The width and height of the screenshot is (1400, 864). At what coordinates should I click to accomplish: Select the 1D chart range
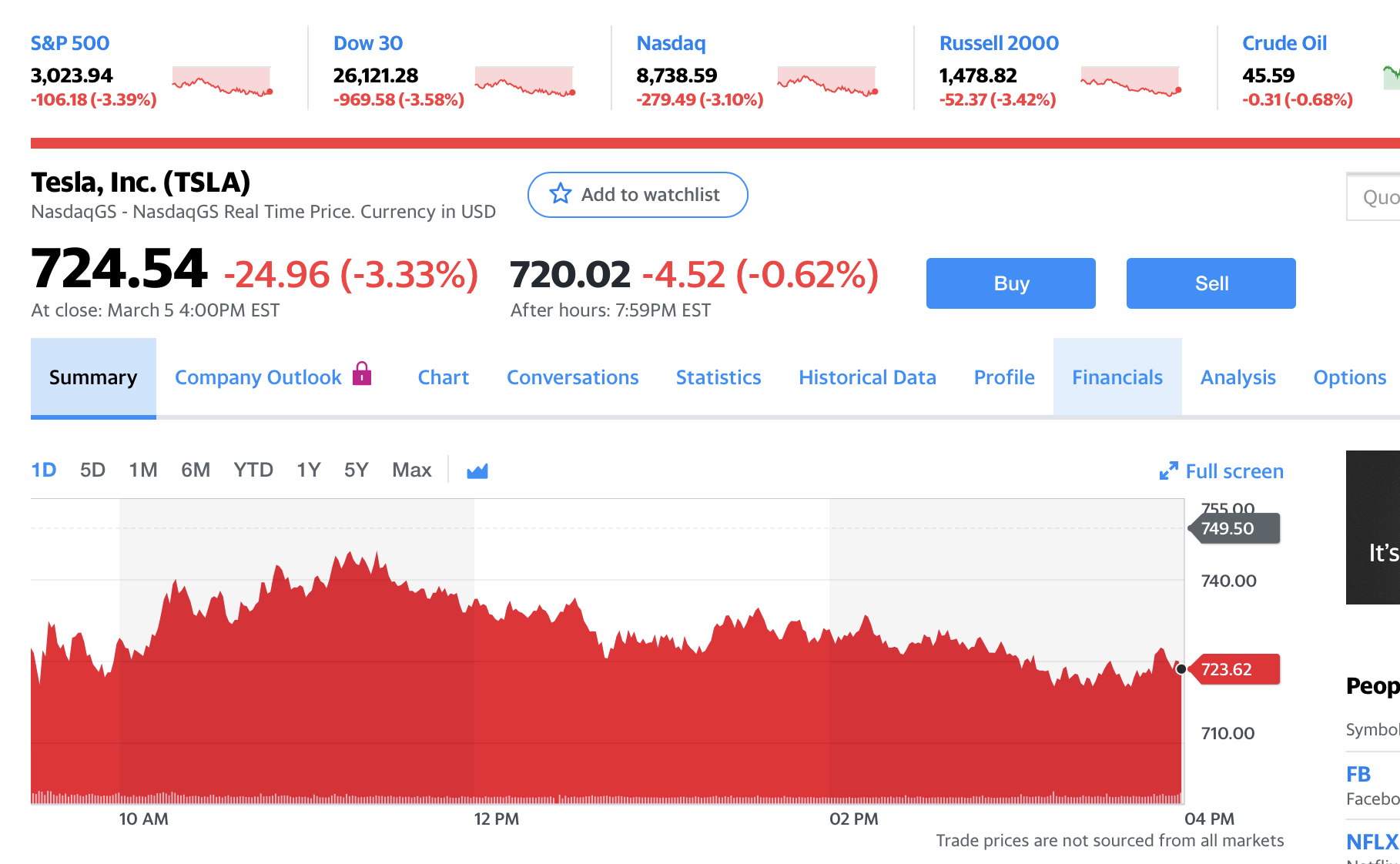(x=44, y=470)
